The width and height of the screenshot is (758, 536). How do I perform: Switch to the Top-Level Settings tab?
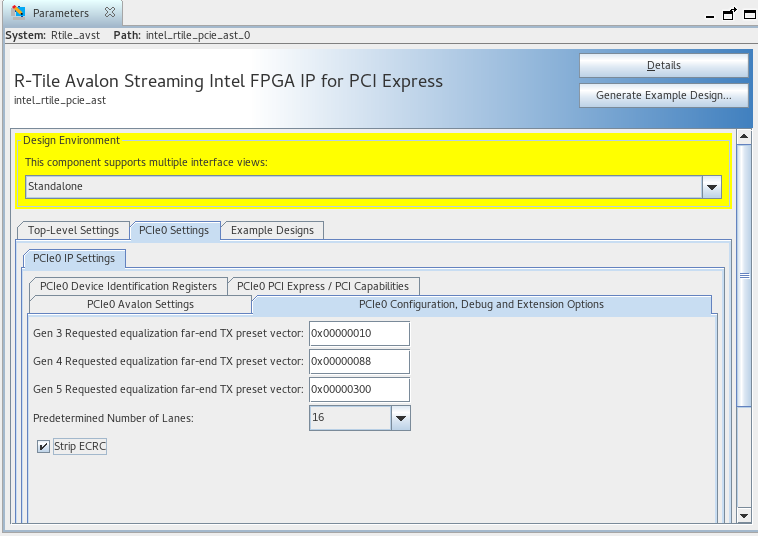pos(73,230)
